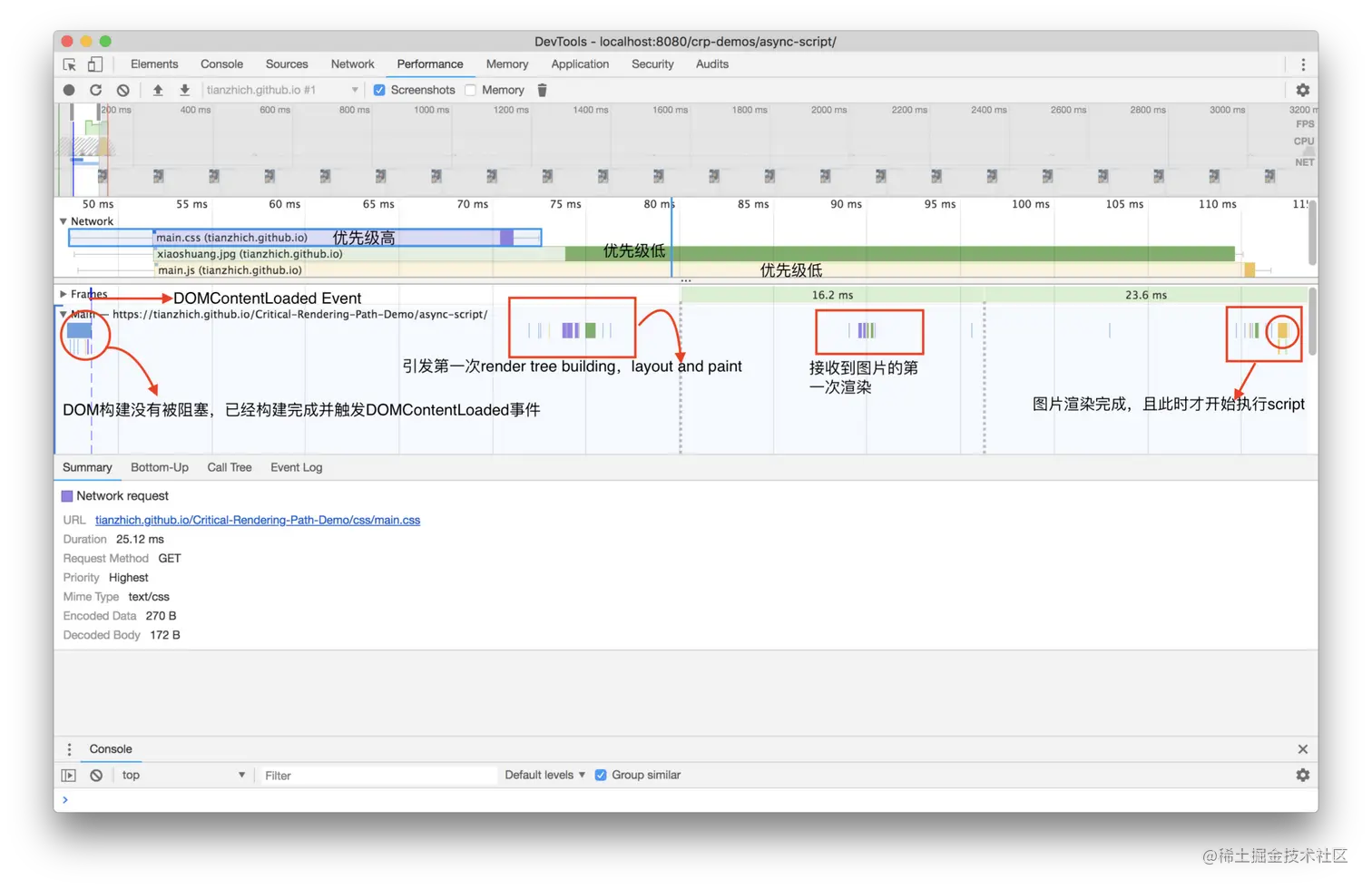Image resolution: width=1372 pixels, height=889 pixels.
Task: Open the main.css URL link
Action: point(258,521)
